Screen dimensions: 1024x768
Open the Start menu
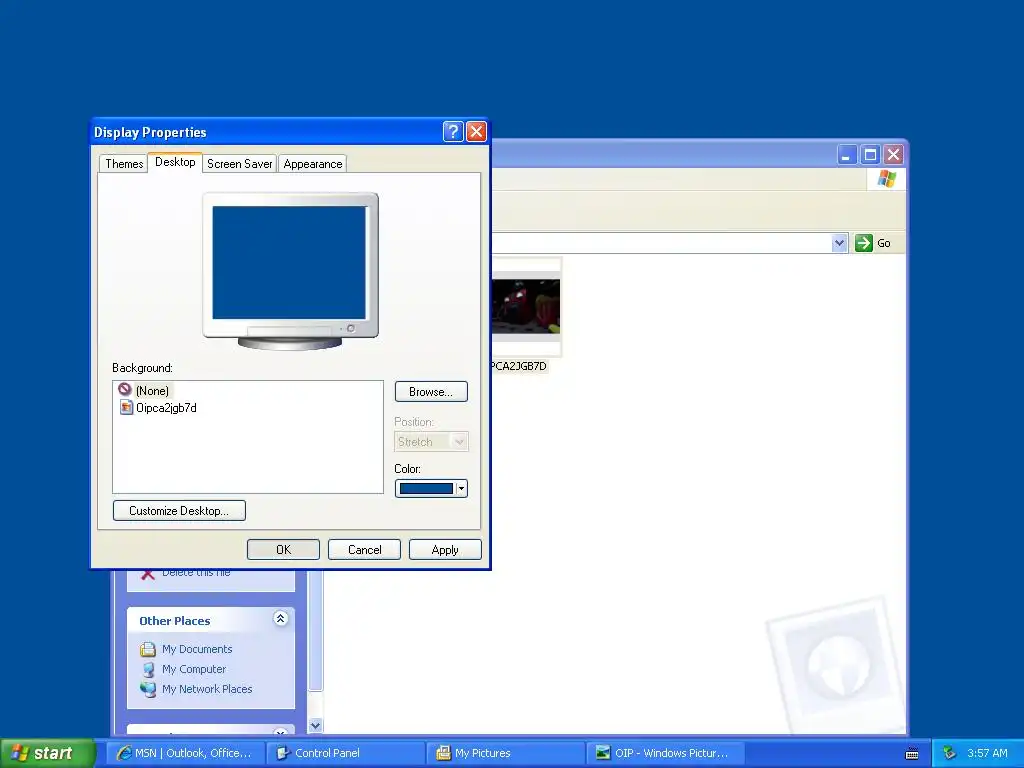coord(47,753)
